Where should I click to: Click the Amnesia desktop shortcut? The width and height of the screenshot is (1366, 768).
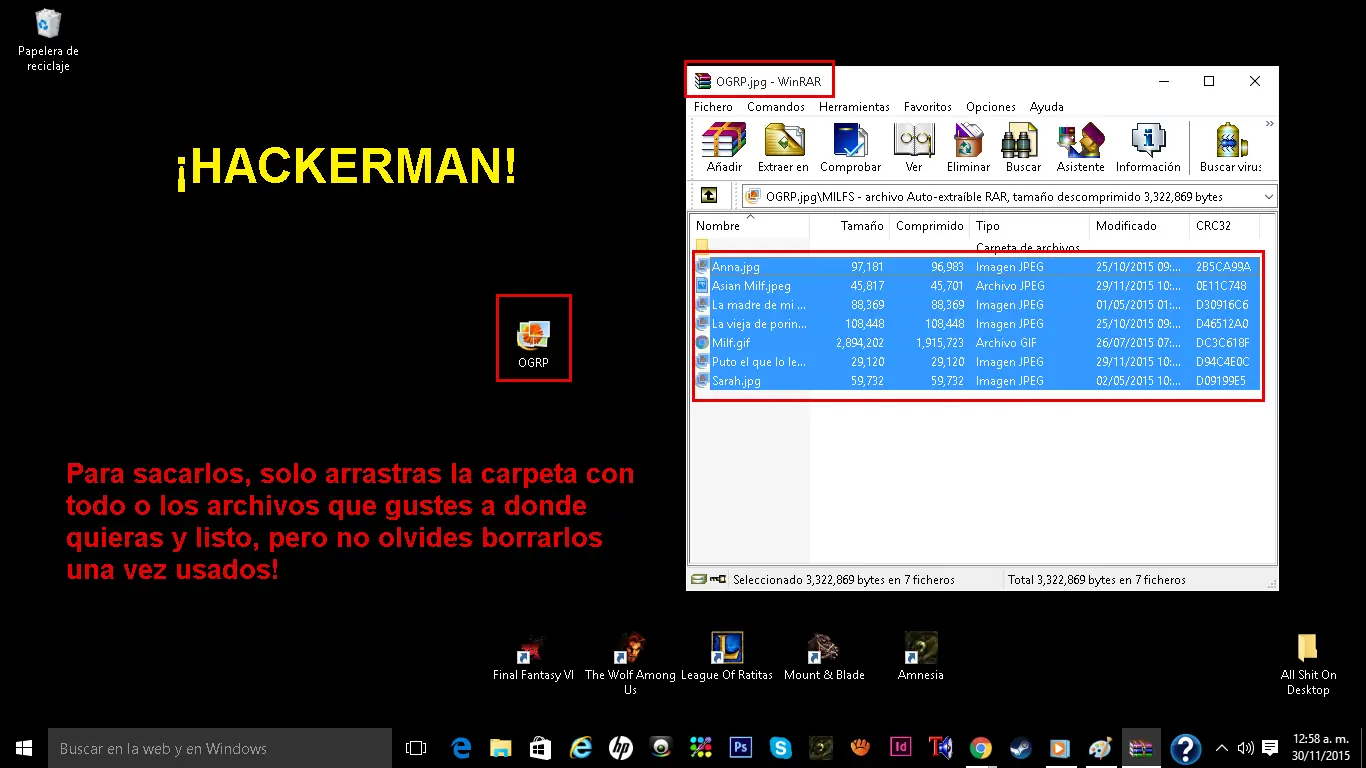921,657
